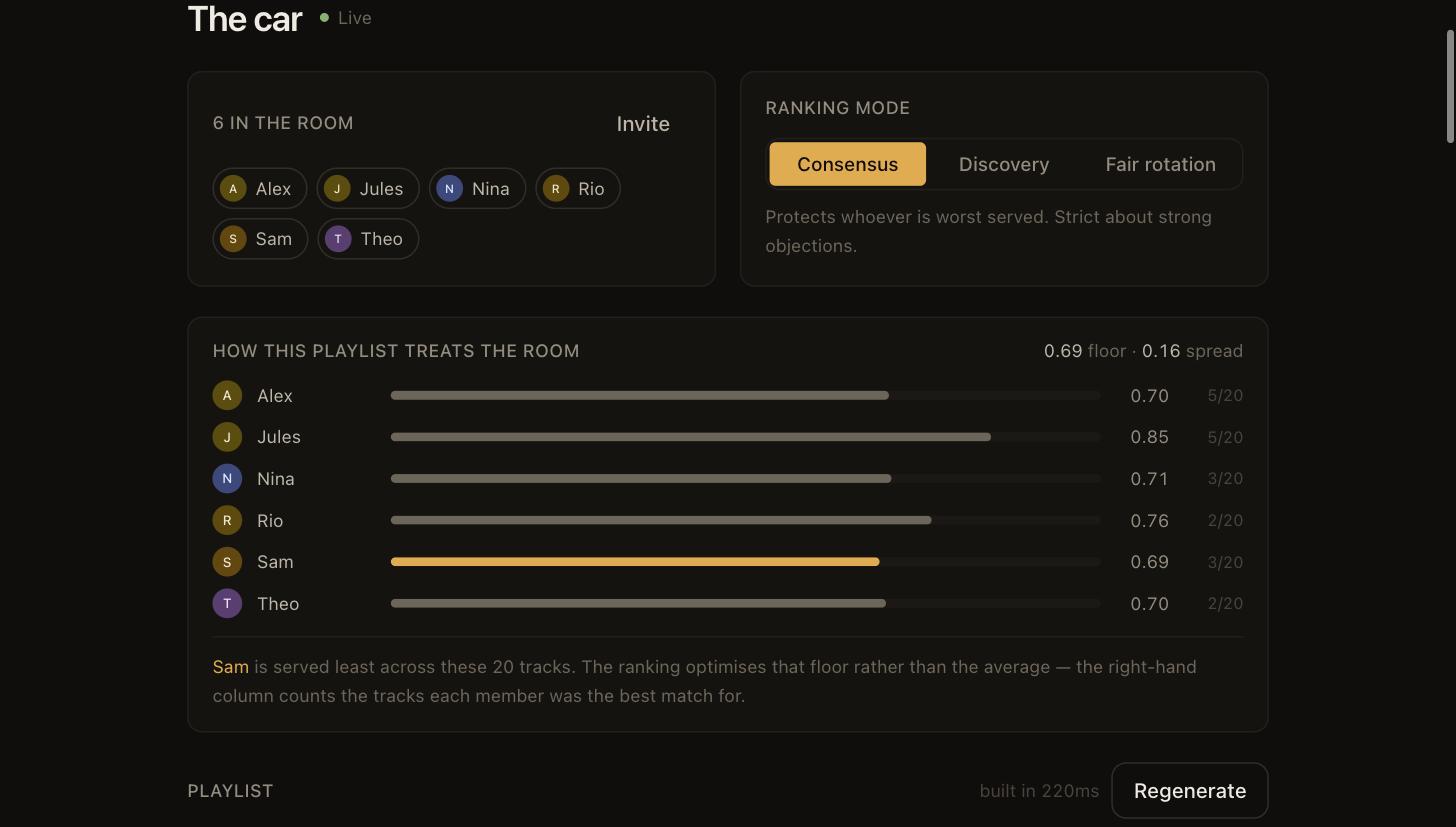The width and height of the screenshot is (1456, 827).
Task: Click Nina's avatar in the room chips
Action: [x=449, y=188]
